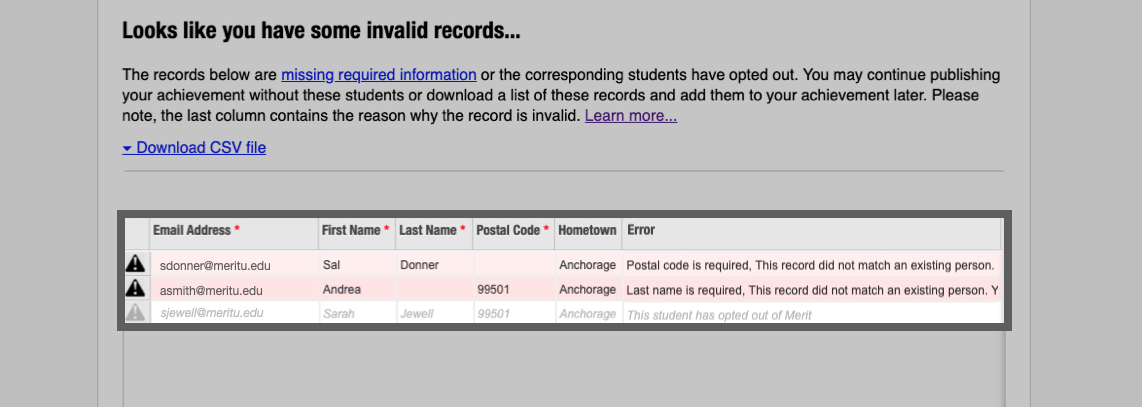The height and width of the screenshot is (407, 1142).
Task: Click warning icon beside sdonner@meritu.edu
Action: click(x=135, y=264)
